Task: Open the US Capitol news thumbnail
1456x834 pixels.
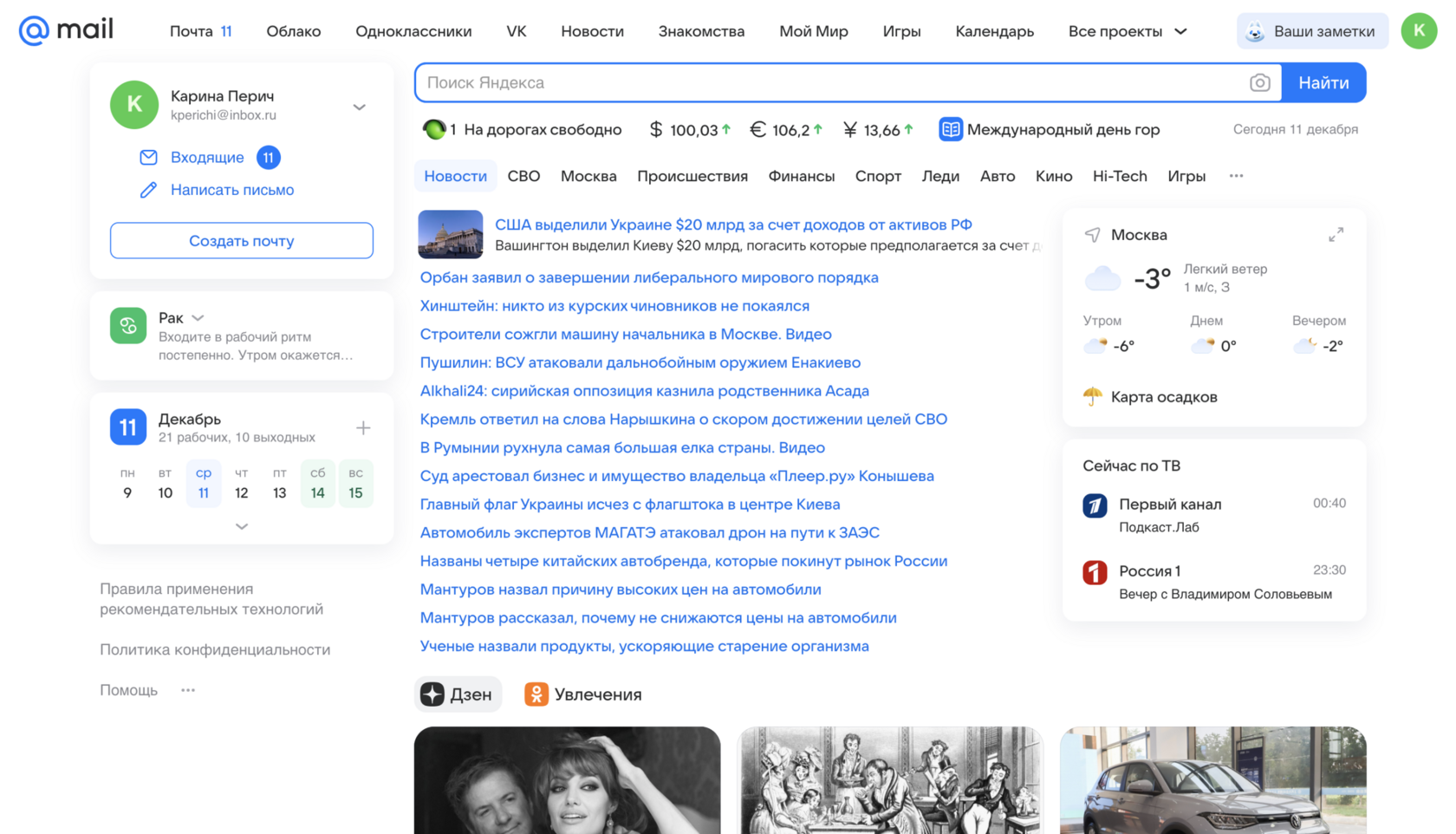Action: pyautogui.click(x=450, y=234)
